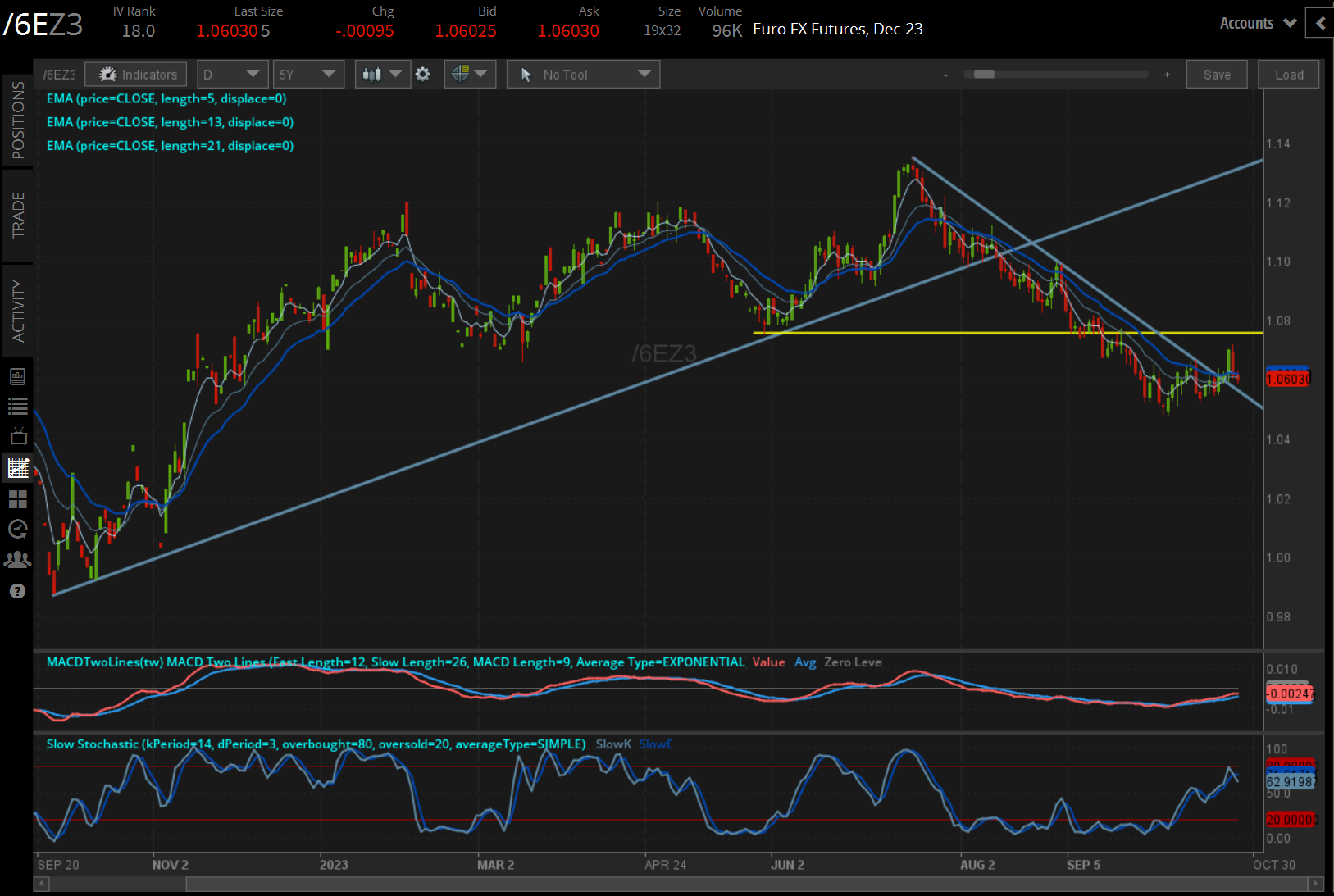Collapse panel with left arrow chevron
Viewport: 1334px width, 896px height.
[x=1320, y=23]
